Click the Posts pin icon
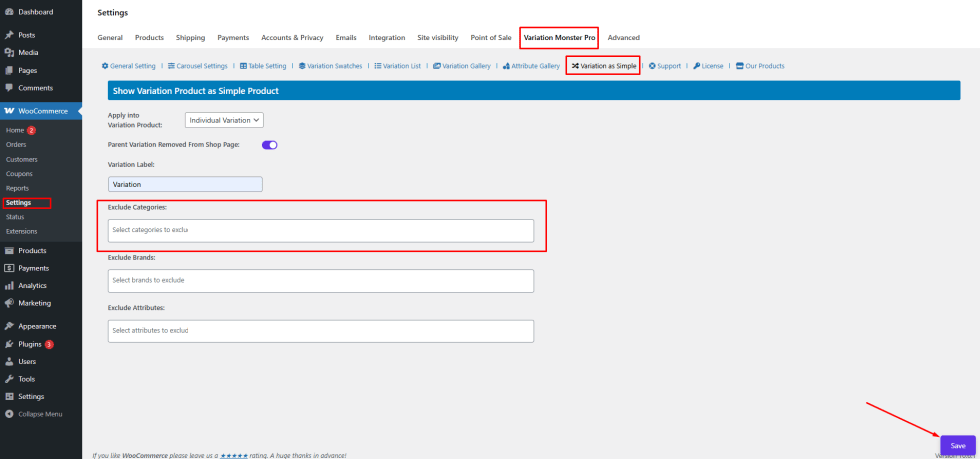The height and width of the screenshot is (459, 980). 9,35
